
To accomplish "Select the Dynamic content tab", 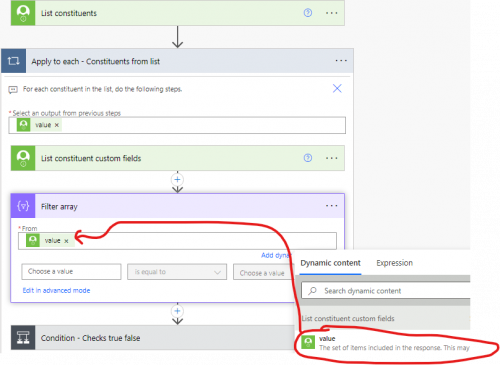I will pos(330,263).
